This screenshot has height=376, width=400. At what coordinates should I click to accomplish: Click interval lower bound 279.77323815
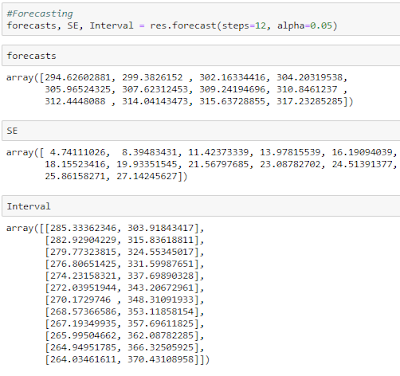[x=83, y=252]
